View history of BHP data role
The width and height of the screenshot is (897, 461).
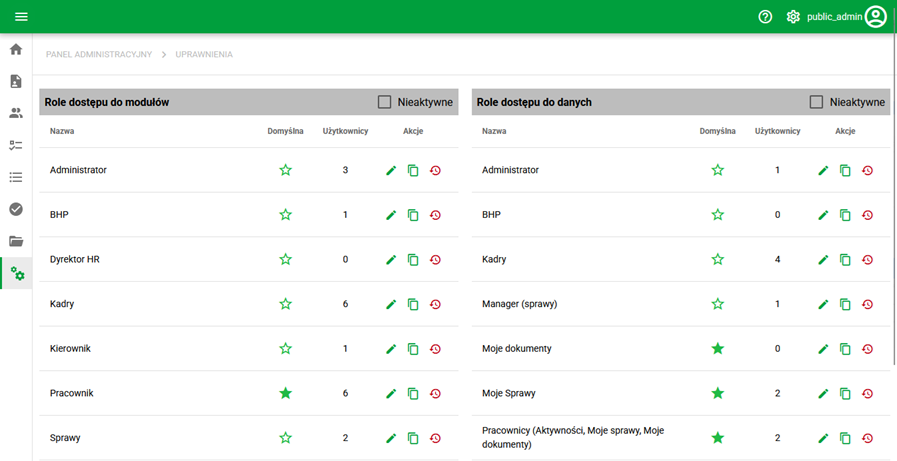[867, 215]
